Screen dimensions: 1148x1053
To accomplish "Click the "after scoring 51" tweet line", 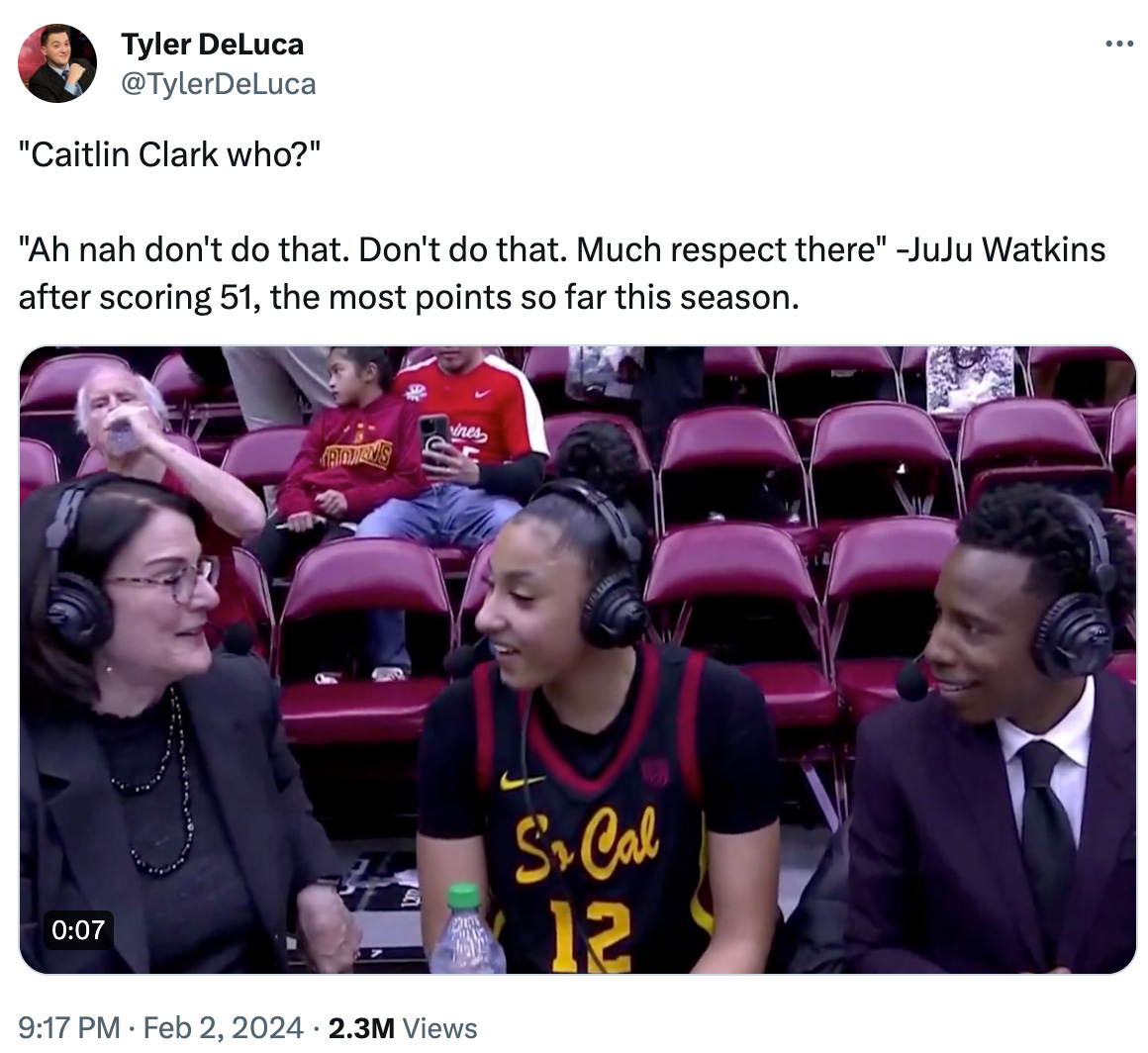I will [x=409, y=297].
